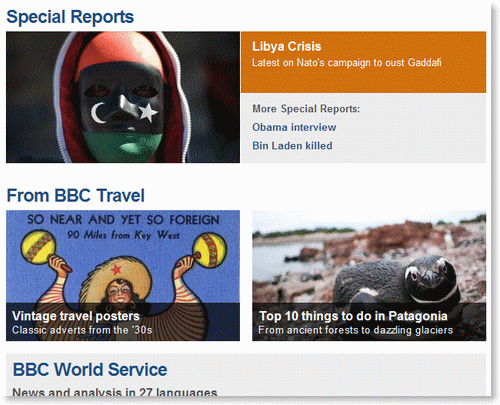
Task: Click the 'More Special Reports:' label
Action: pos(306,109)
